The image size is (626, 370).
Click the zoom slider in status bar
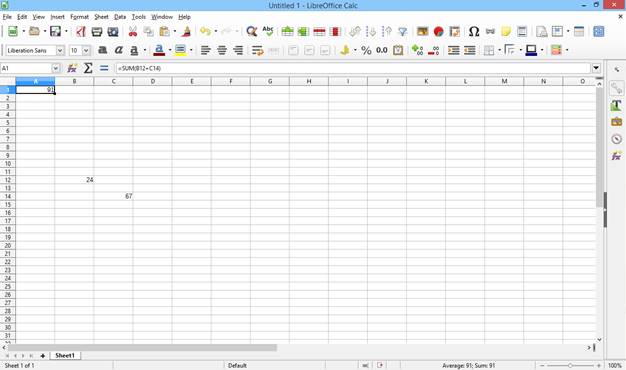pyautogui.click(x=570, y=365)
